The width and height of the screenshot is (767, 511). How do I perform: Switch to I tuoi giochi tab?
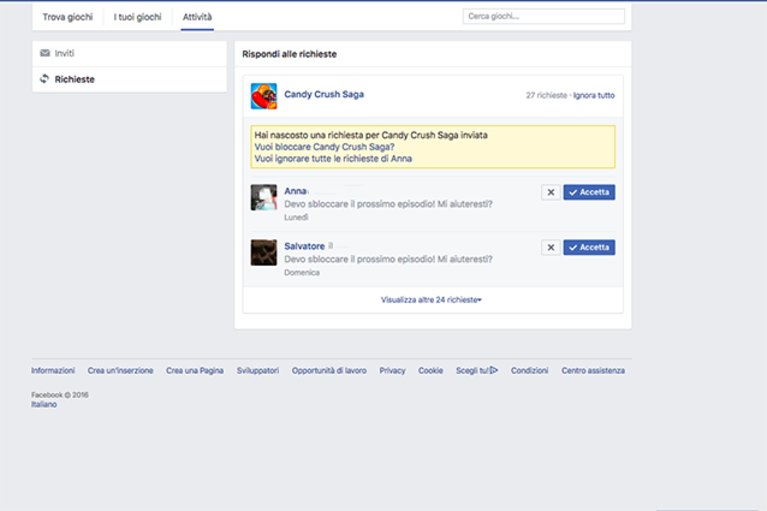(x=137, y=17)
